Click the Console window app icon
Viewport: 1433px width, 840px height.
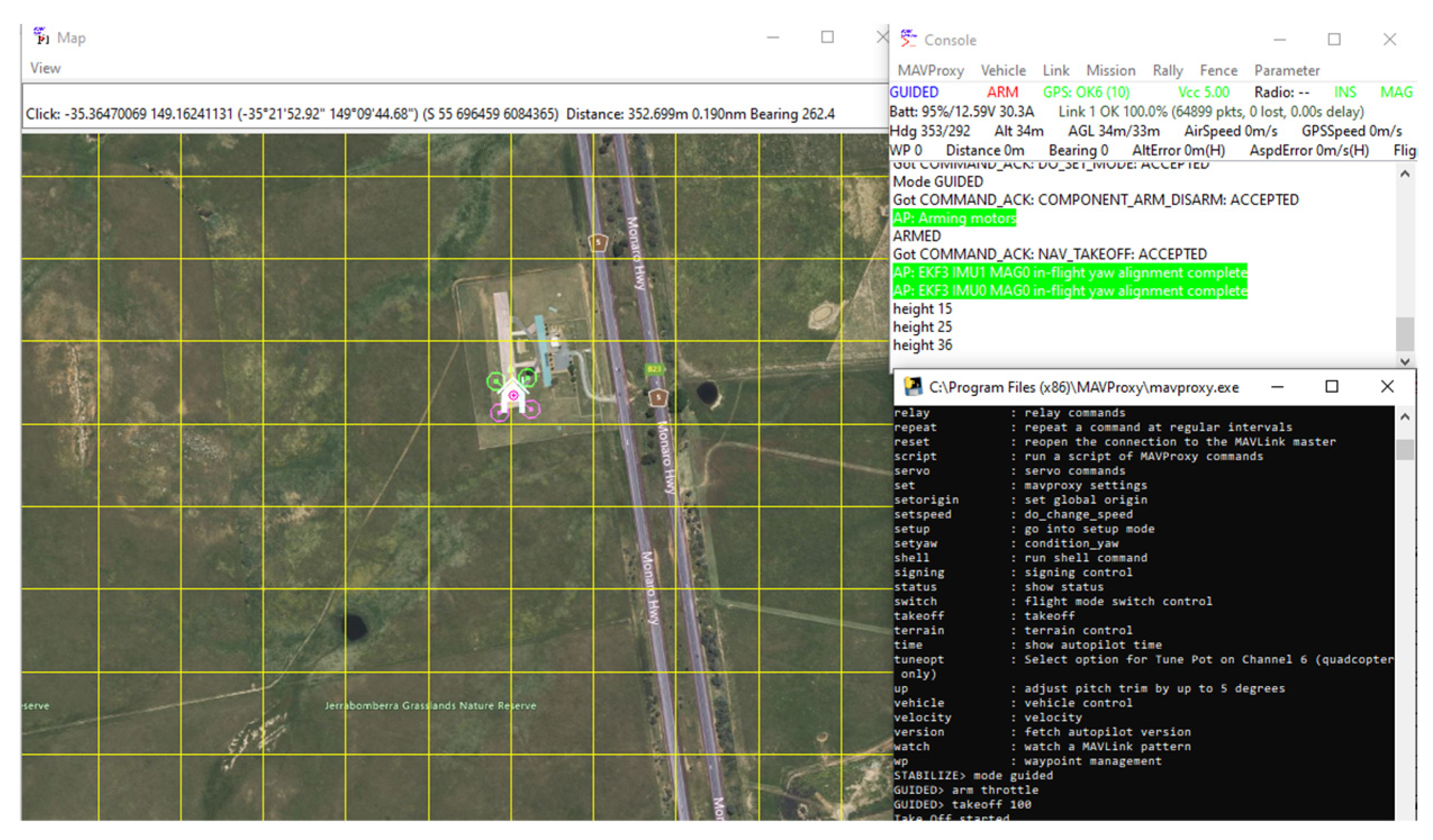pyautogui.click(x=908, y=39)
